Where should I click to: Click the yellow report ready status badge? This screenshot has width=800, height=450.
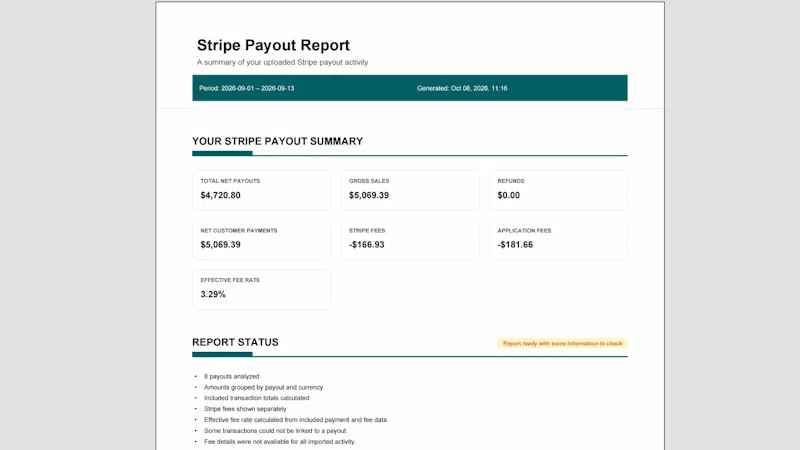(x=562, y=343)
